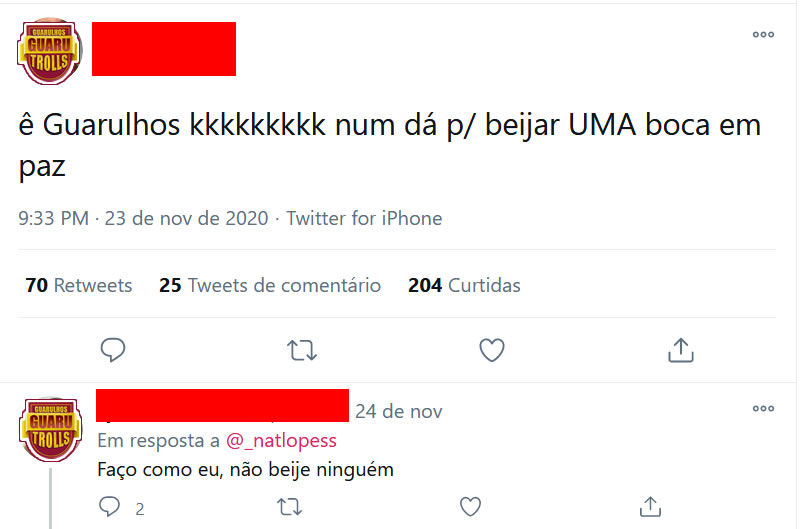The width and height of the screenshot is (802, 529).
Task: Click the reply icon under the main tweet
Action: click(113, 350)
